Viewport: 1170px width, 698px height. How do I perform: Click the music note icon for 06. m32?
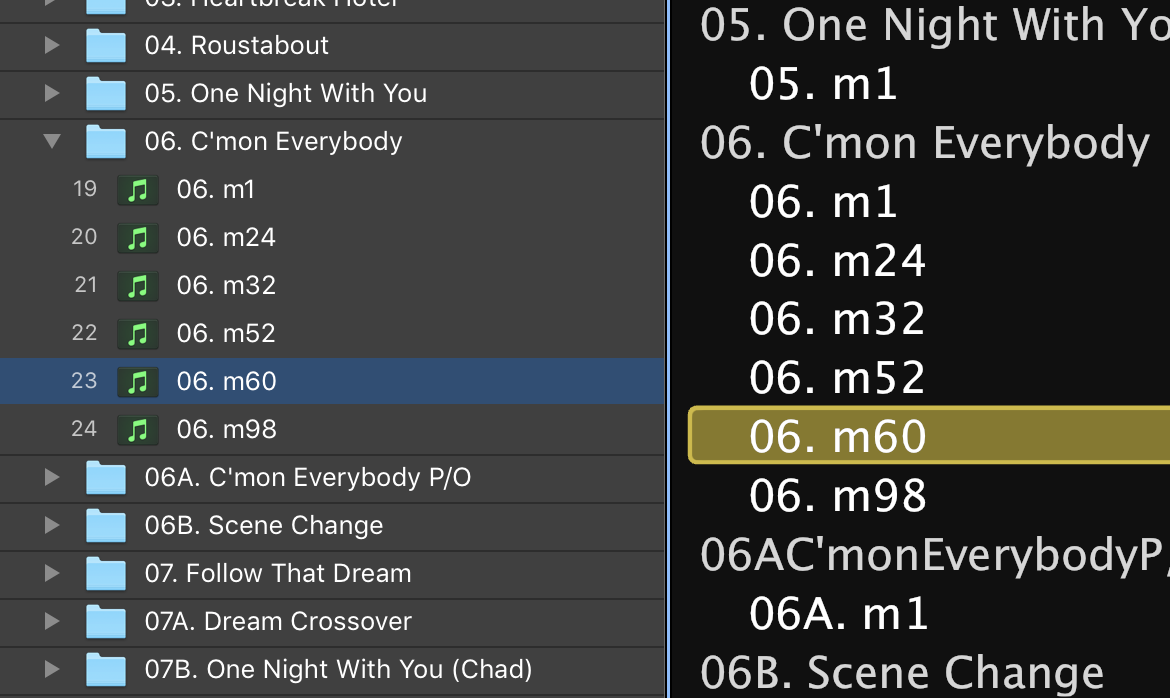tap(138, 285)
